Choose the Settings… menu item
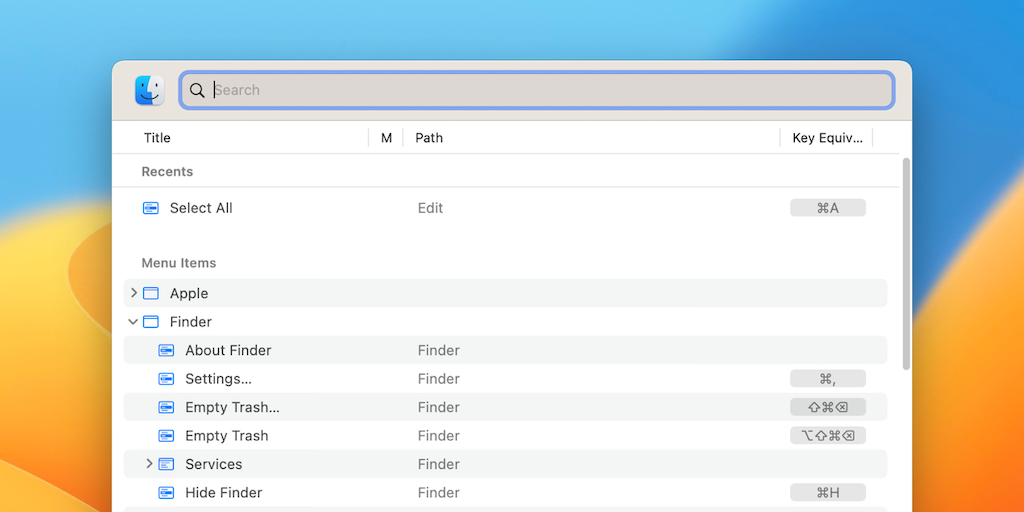The height and width of the screenshot is (512, 1024). [x=218, y=379]
